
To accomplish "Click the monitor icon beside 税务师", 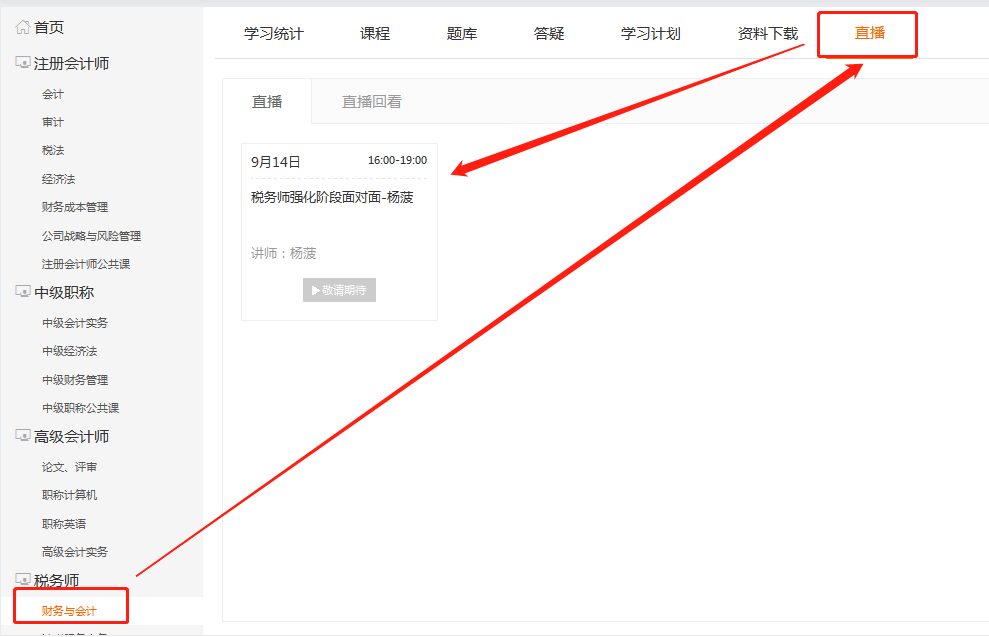I will (x=20, y=578).
